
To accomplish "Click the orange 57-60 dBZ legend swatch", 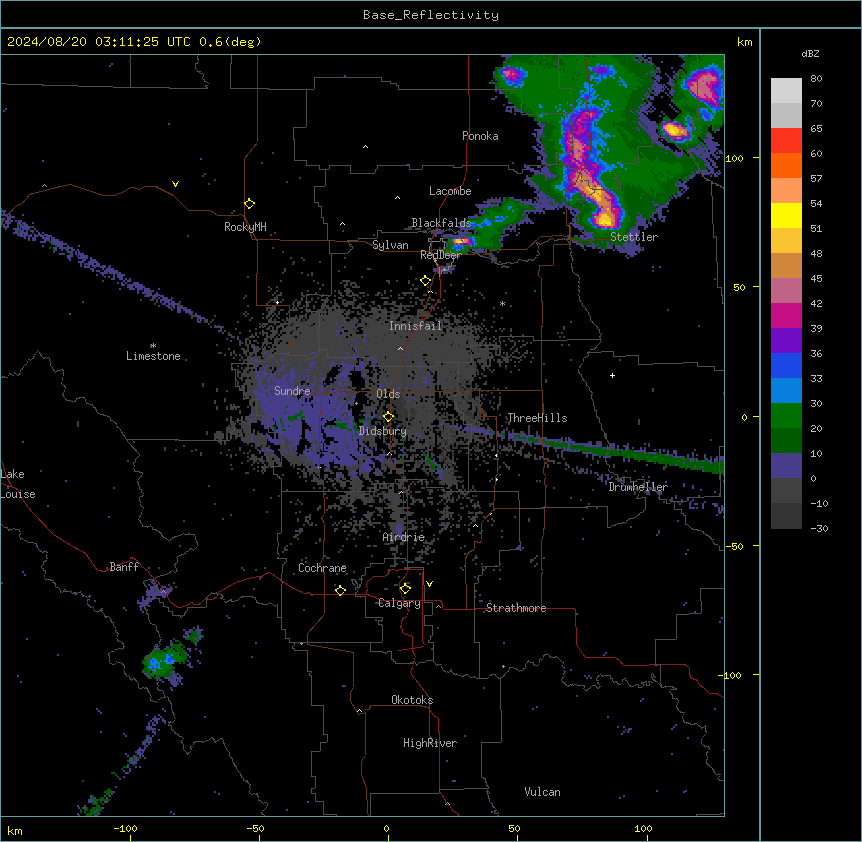I will coord(786,165).
